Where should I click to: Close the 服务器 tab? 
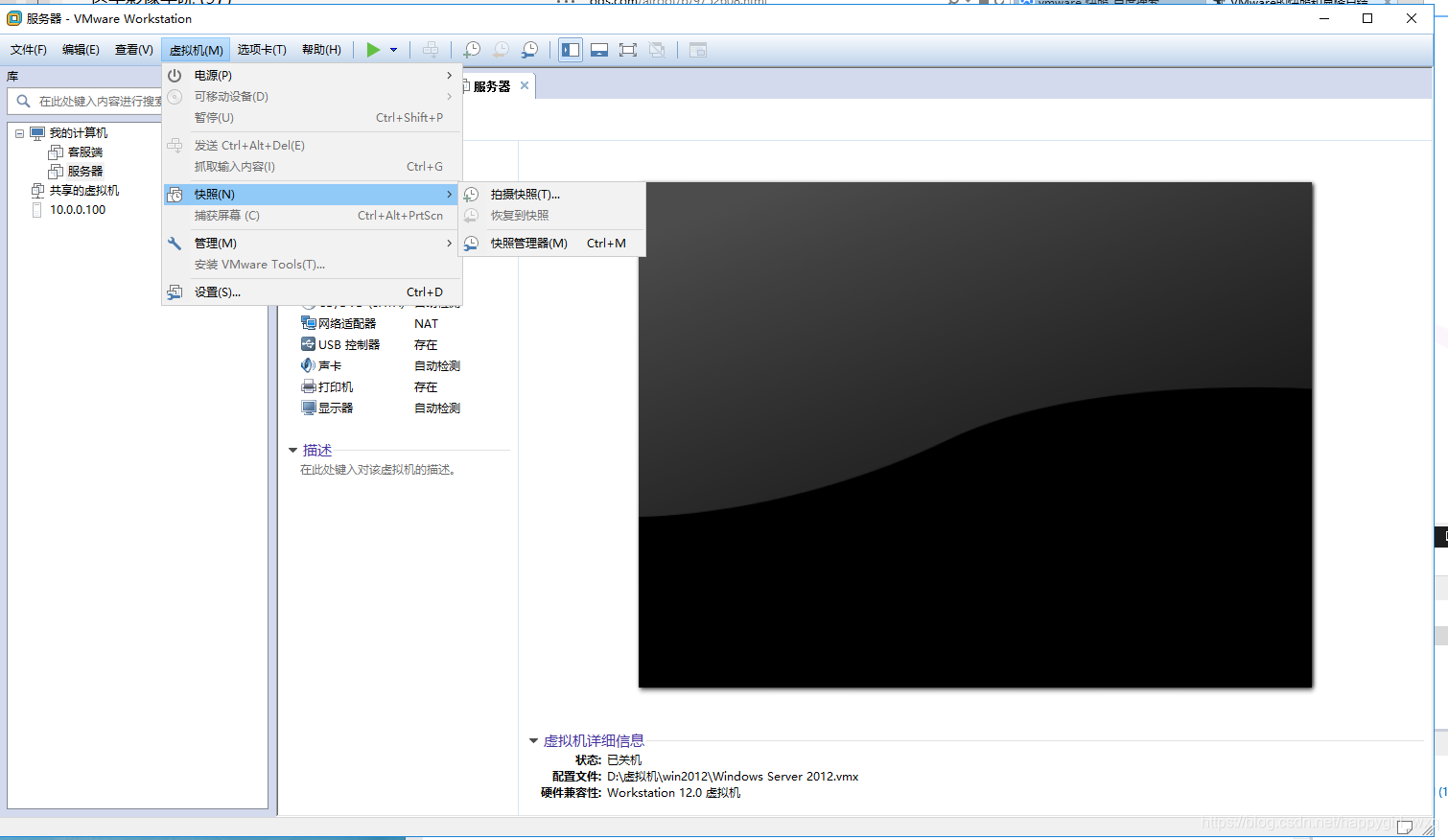coord(525,85)
